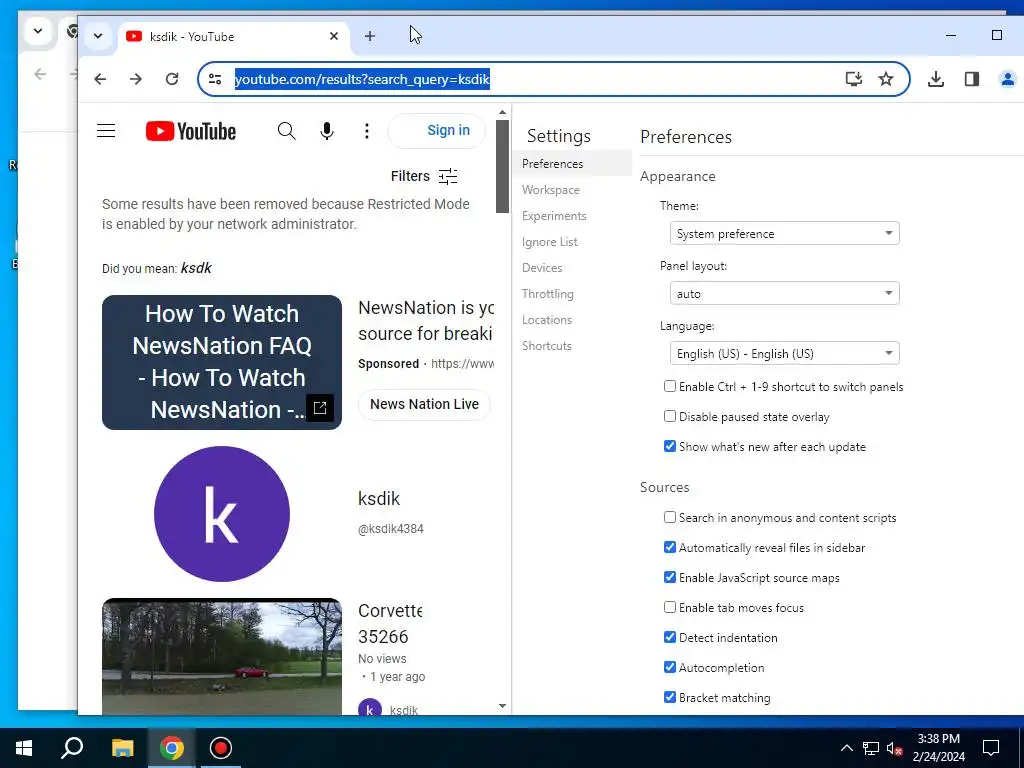The height and width of the screenshot is (768, 1024).
Task: Click Chrome icon in taskbar
Action: [171, 748]
